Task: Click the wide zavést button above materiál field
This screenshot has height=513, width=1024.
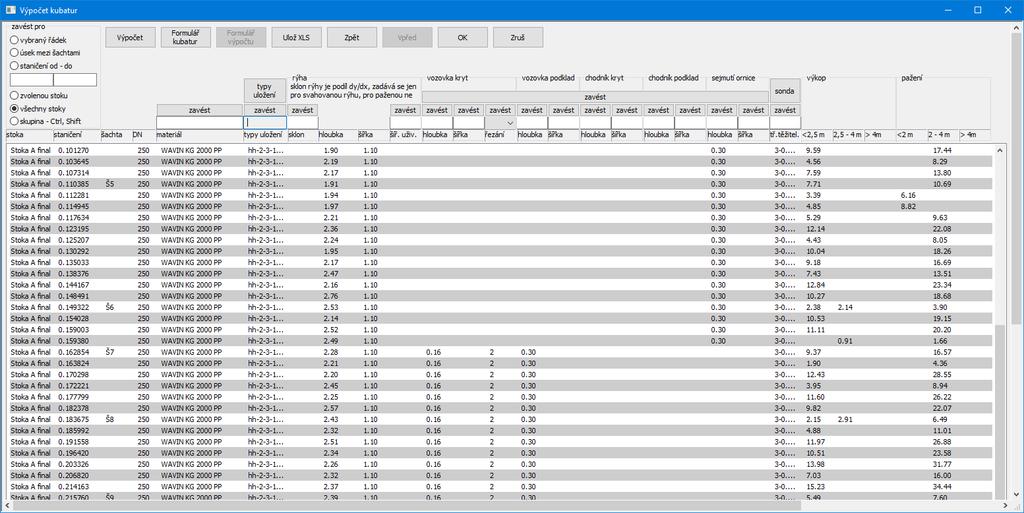Action: pos(199,110)
